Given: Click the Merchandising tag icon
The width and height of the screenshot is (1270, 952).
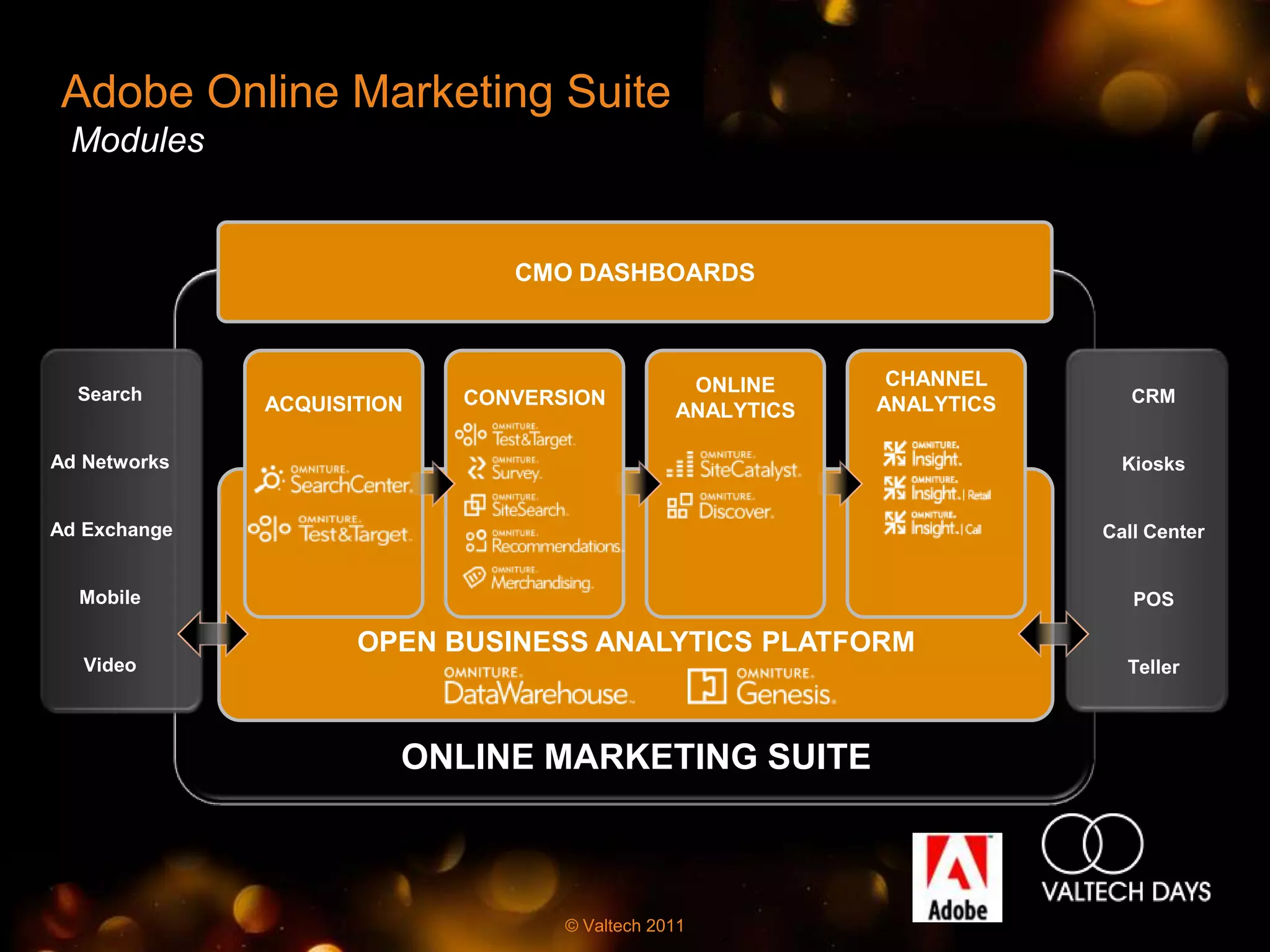Looking at the screenshot, I should pyautogui.click(x=474, y=578).
